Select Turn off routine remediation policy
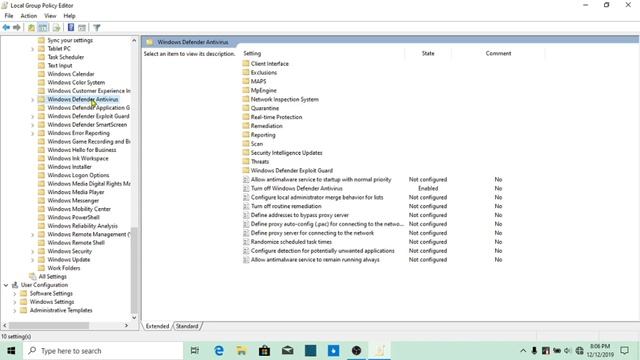Screen dimensions: 640x360 tap(286, 207)
